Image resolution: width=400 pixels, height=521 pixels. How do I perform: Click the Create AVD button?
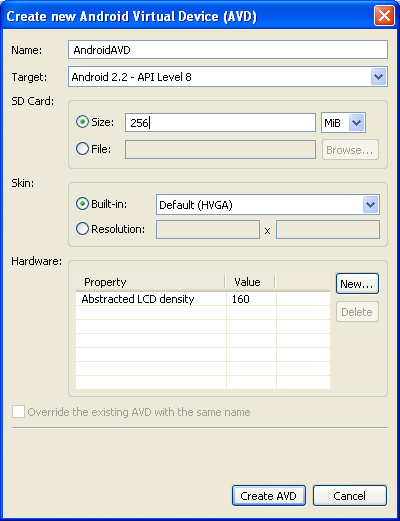coord(269,496)
